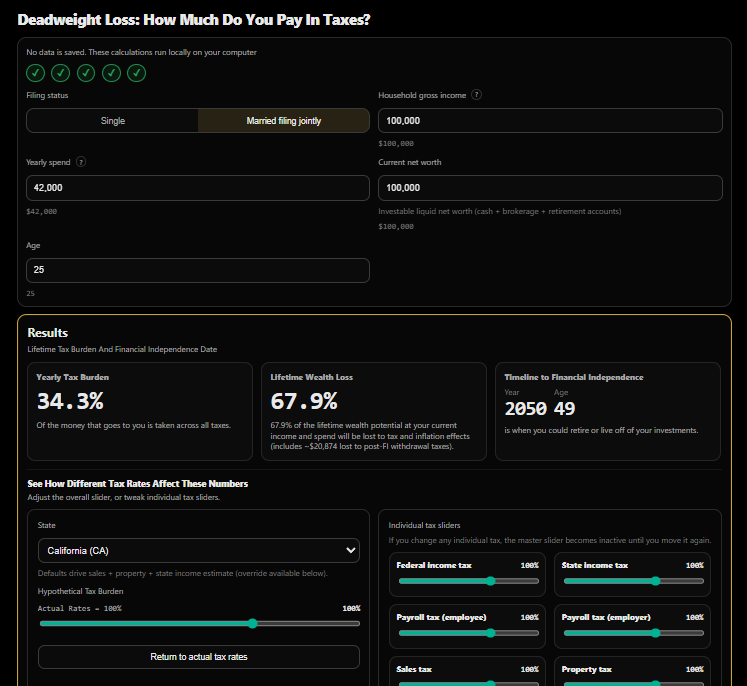Click the Sales tax slider

(468, 683)
